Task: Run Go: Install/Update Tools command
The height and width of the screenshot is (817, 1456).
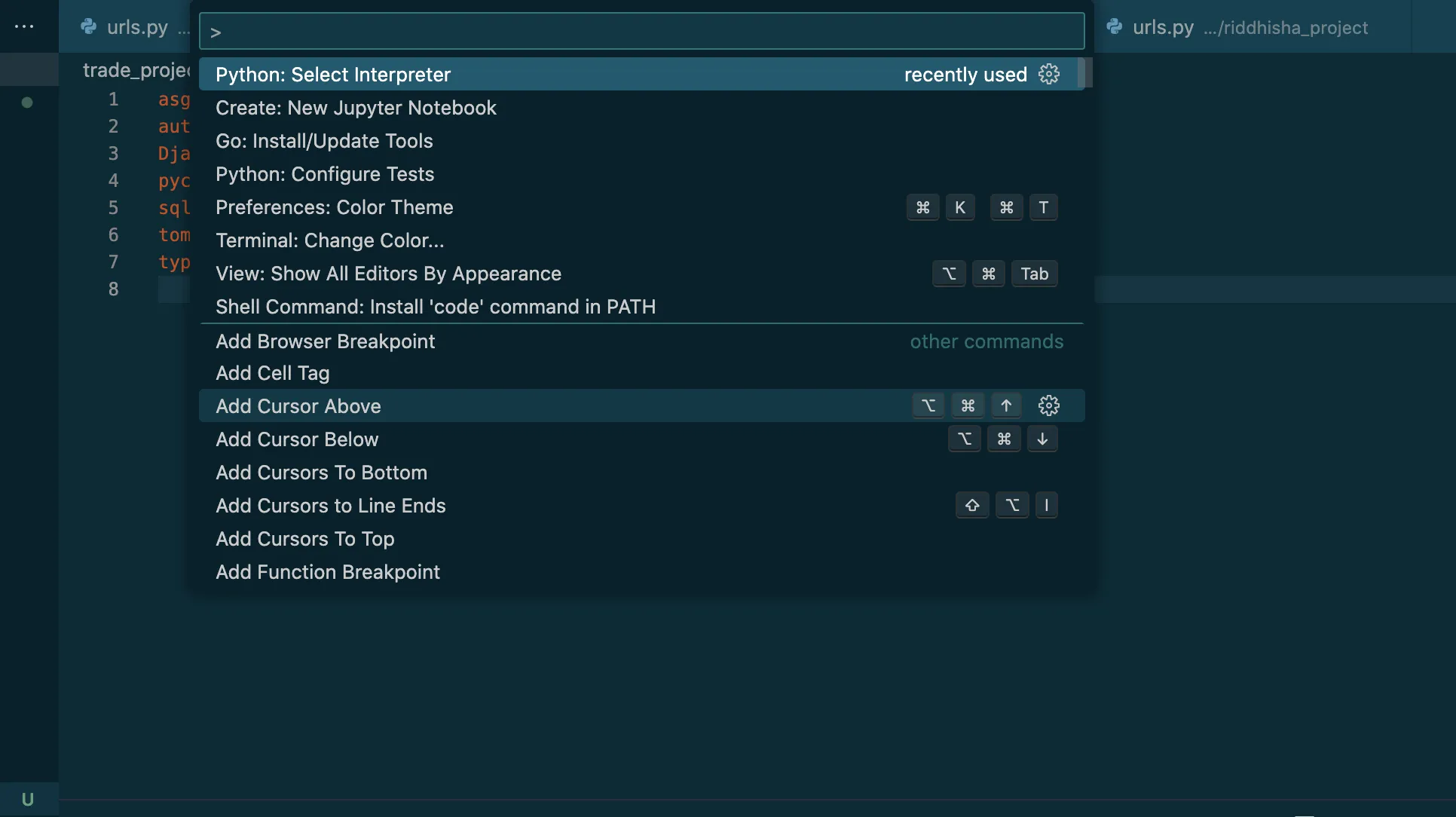Action: pos(324,141)
